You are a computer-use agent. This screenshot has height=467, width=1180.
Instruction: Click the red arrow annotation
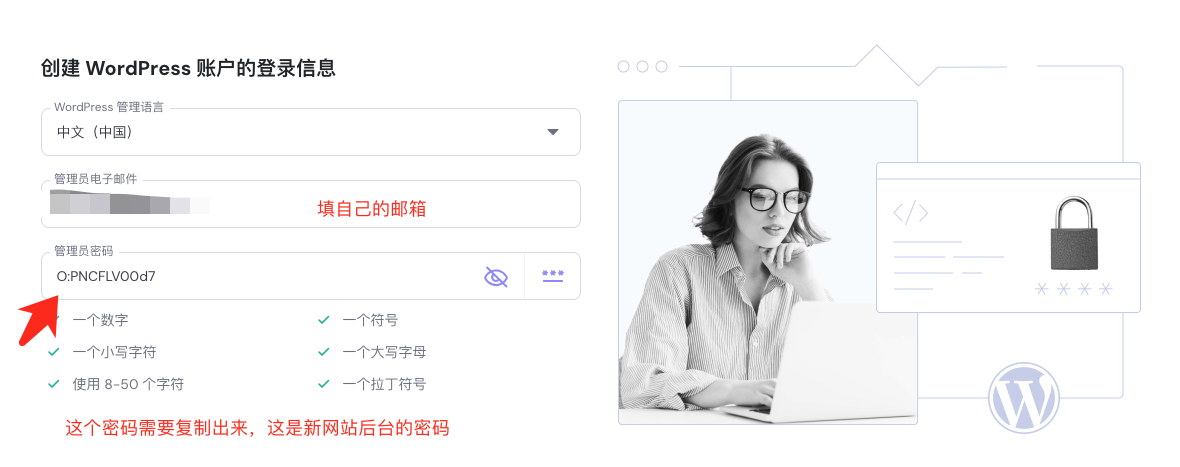coord(38,320)
